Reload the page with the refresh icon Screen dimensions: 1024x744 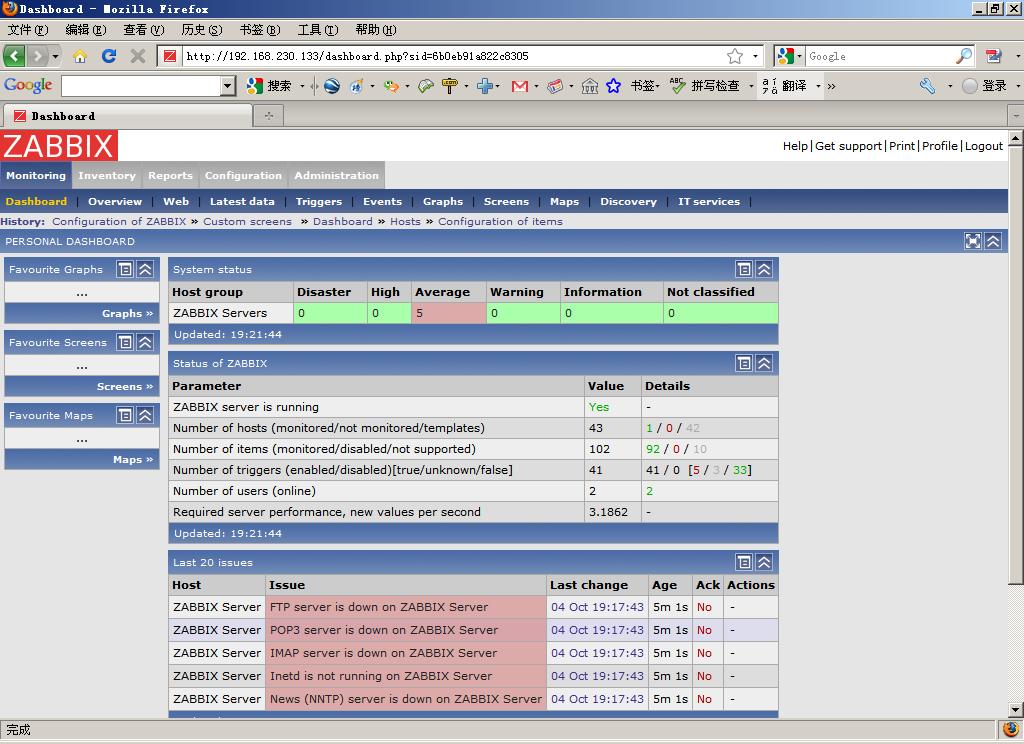[x=108, y=56]
